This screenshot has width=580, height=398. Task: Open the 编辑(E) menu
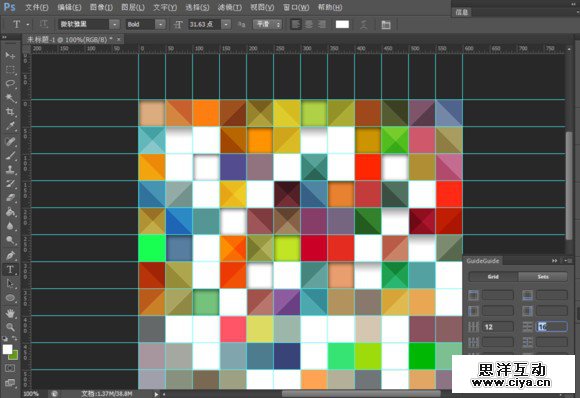point(69,7)
